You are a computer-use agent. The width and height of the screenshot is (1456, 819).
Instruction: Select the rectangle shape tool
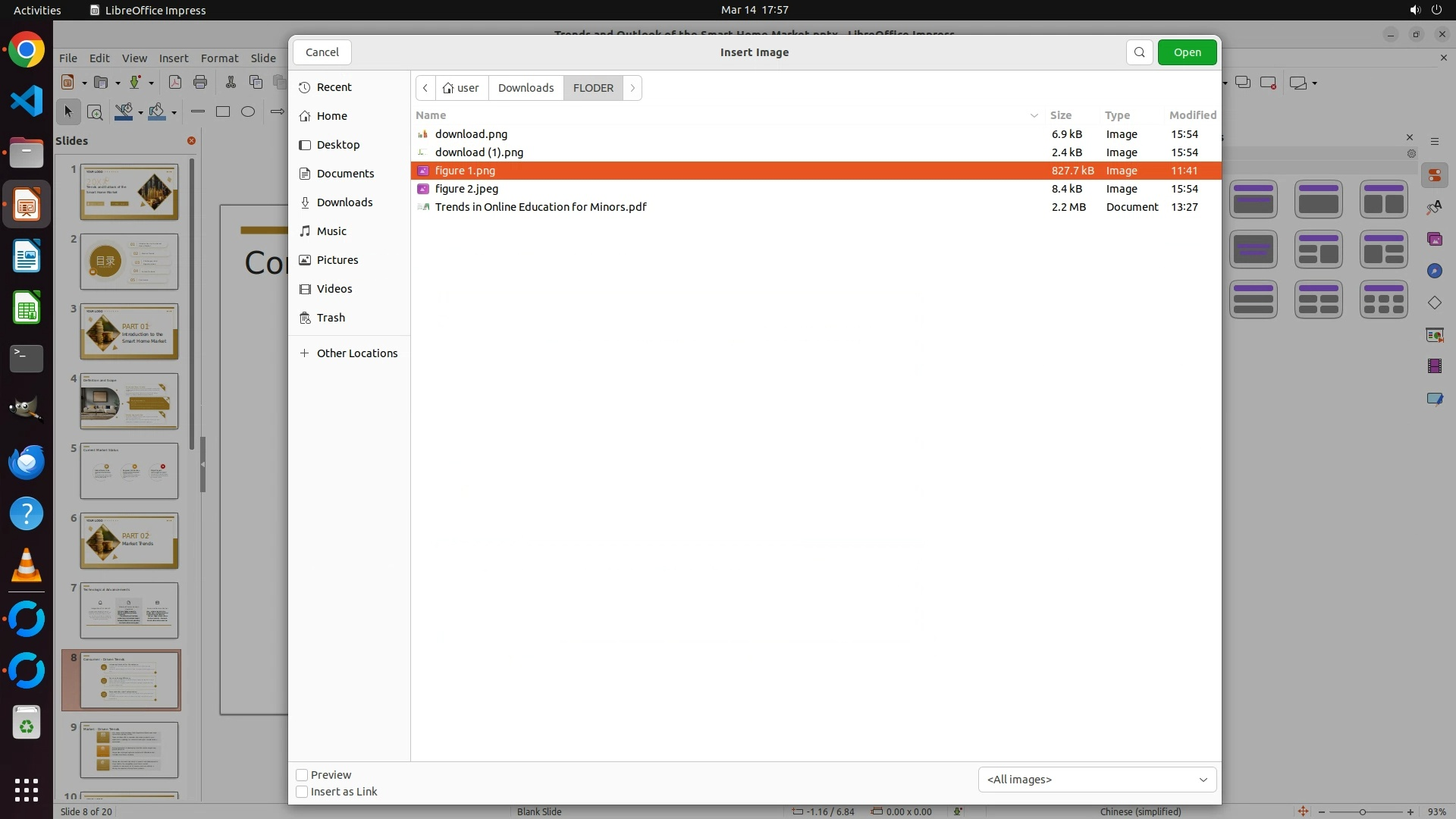[x=223, y=111]
